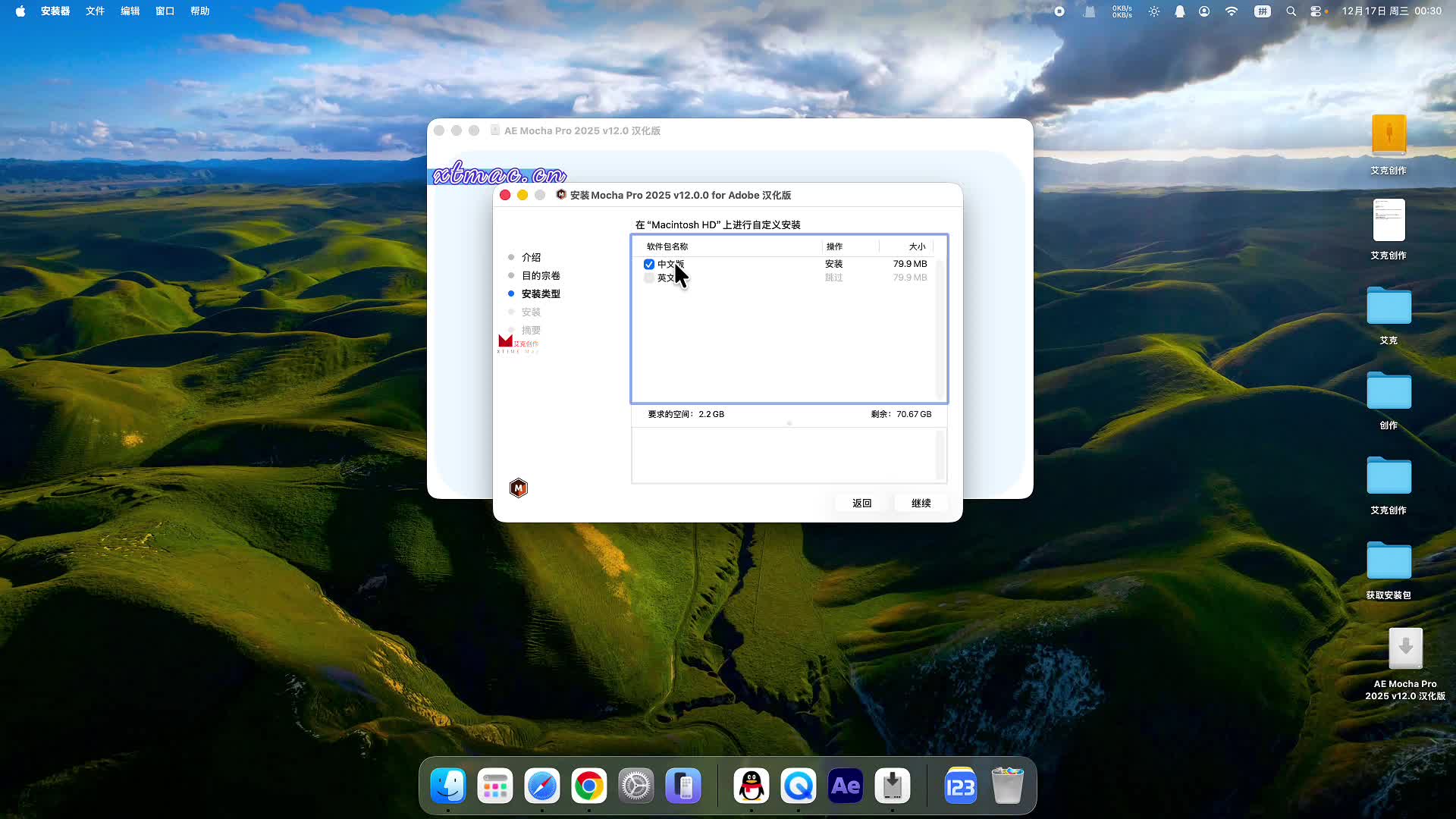This screenshot has width=1456, height=819.
Task: Open After Effects from the dock
Action: coord(846,786)
